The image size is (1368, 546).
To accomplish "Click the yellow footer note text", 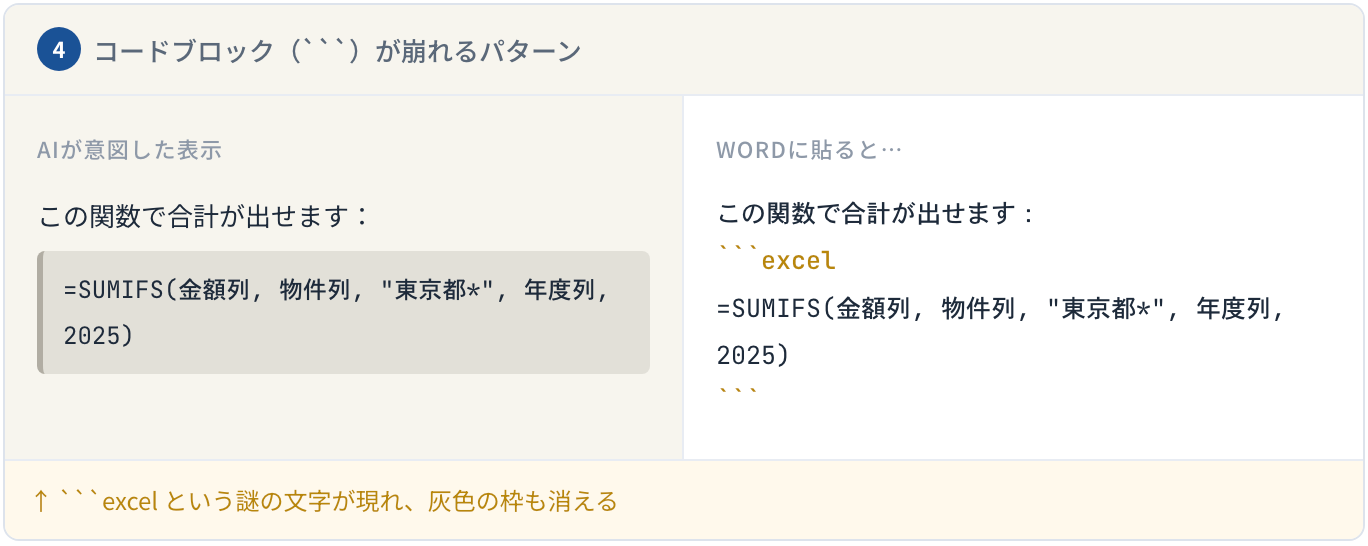I will (325, 501).
